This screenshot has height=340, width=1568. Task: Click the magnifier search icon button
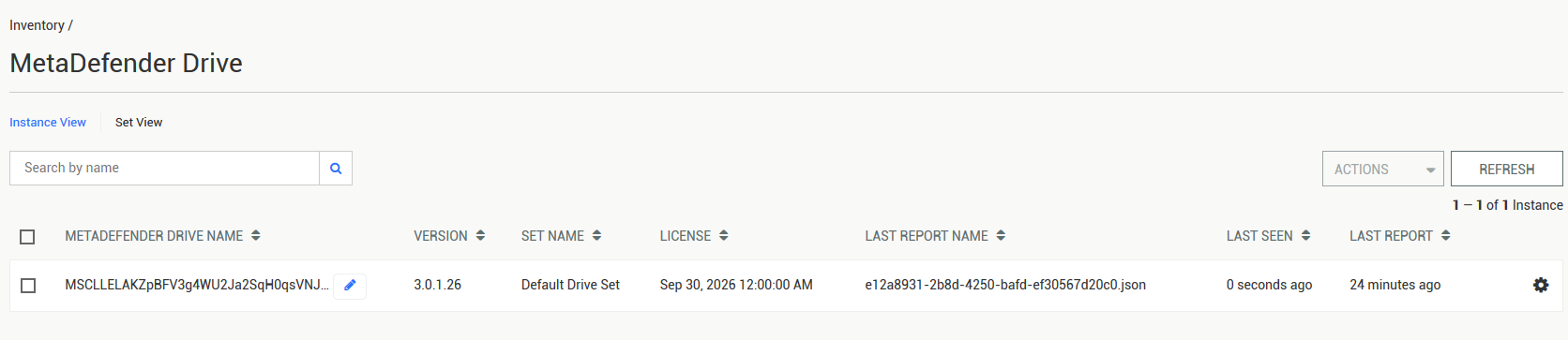point(336,169)
